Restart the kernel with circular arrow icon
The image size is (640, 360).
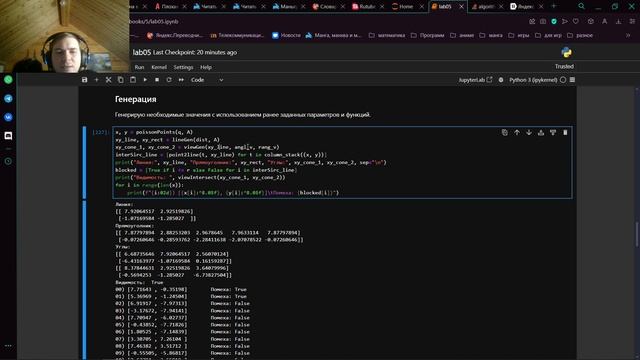coord(169,80)
